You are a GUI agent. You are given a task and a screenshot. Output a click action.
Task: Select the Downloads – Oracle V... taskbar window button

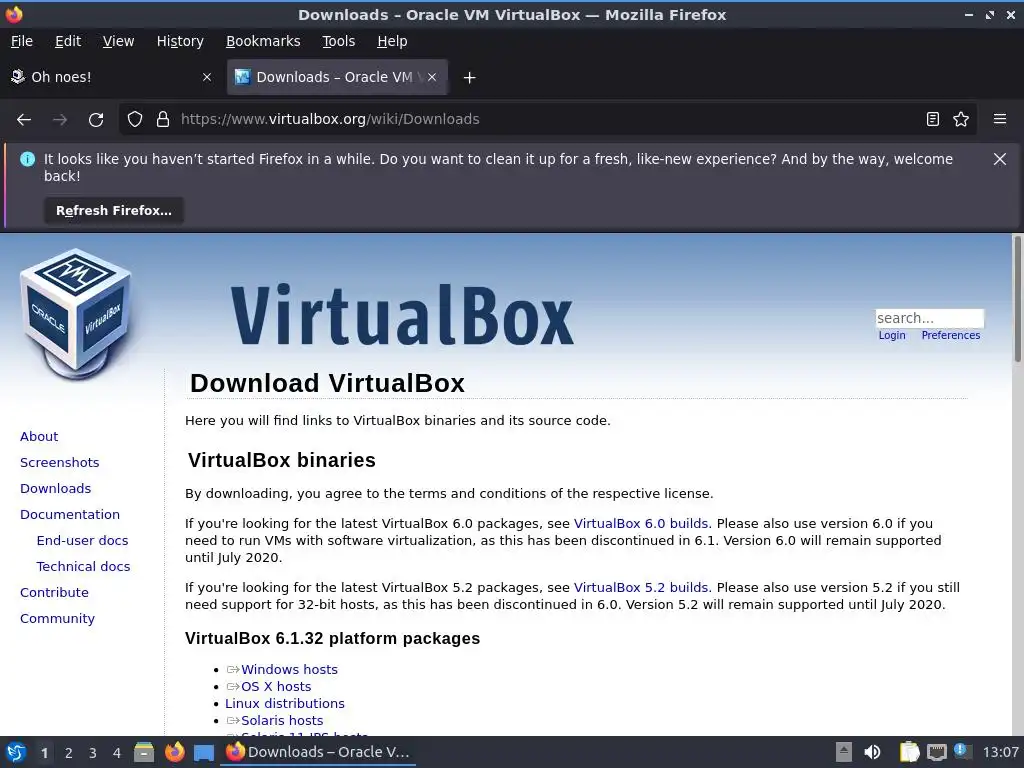(318, 752)
